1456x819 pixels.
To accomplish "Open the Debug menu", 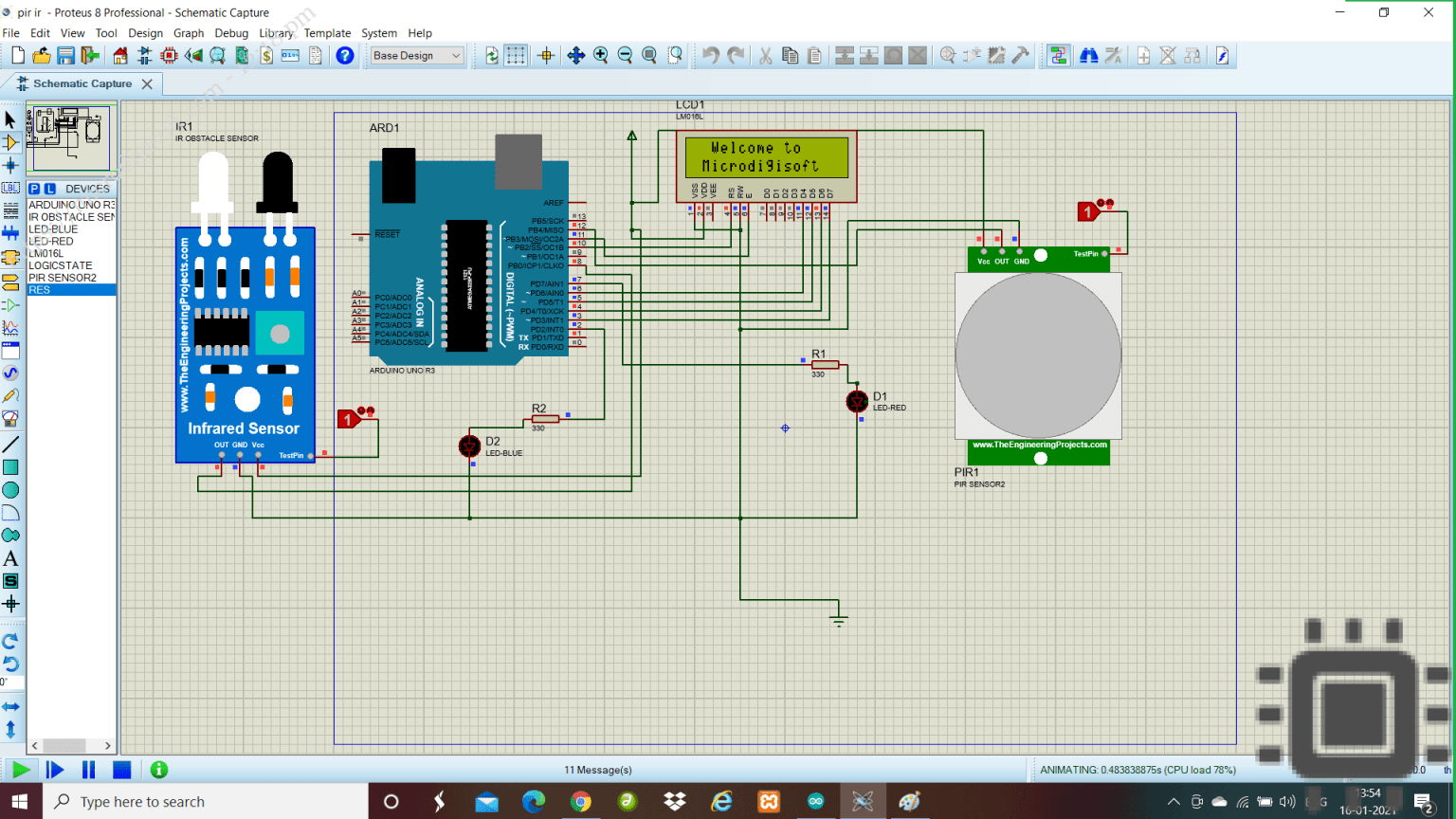I will coord(231,32).
